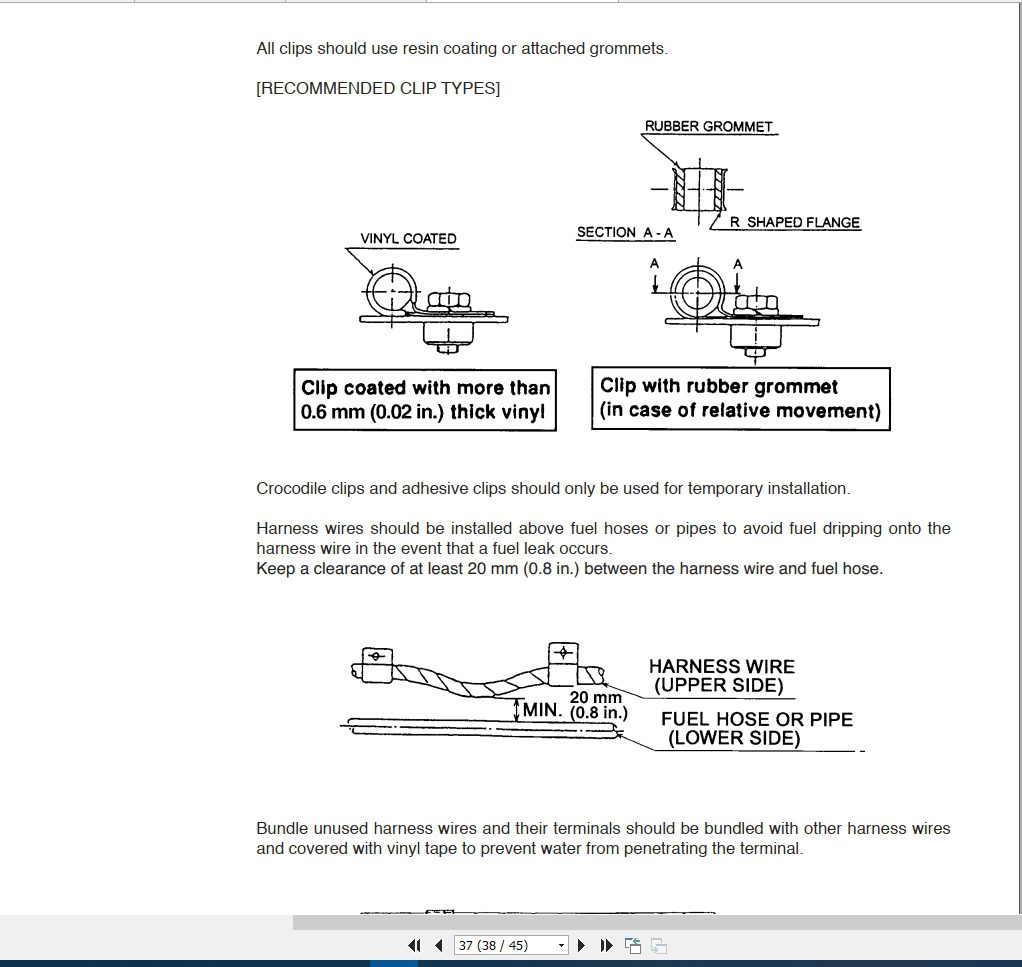Click the VINYL COATED diagram label
1022x967 pixels.
coord(409,238)
